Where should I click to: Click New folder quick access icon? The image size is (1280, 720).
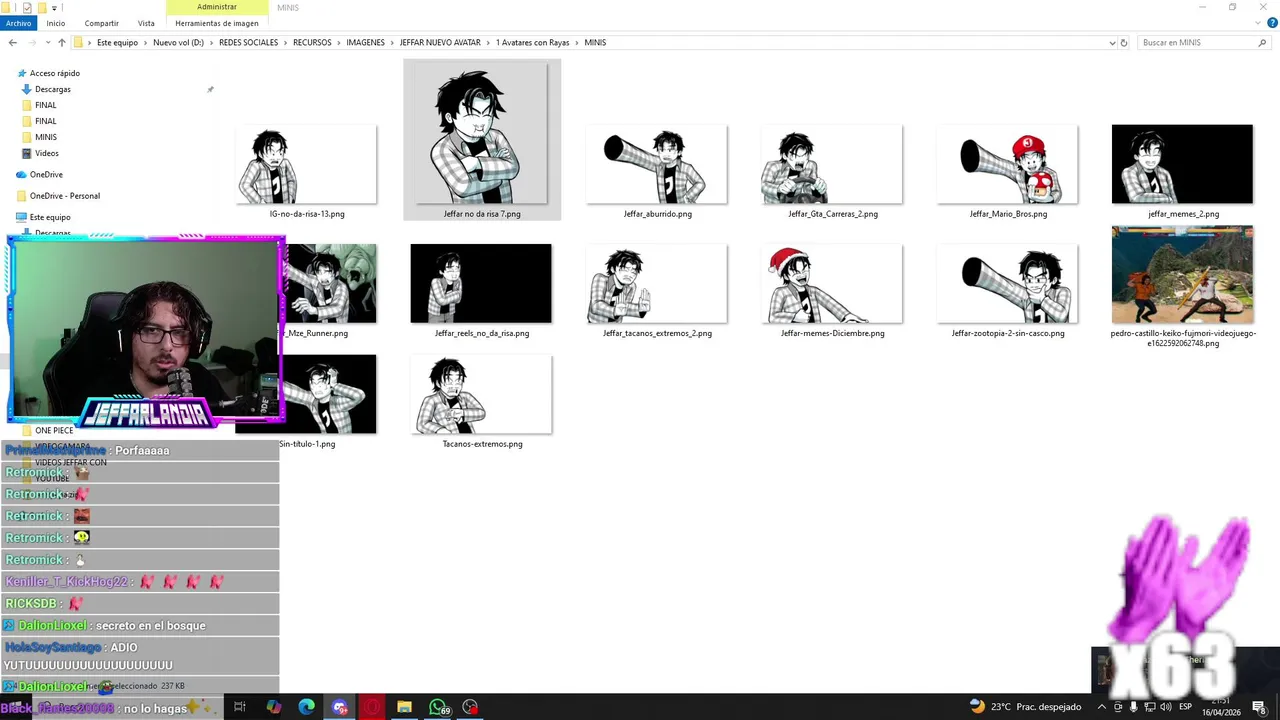[41, 7]
